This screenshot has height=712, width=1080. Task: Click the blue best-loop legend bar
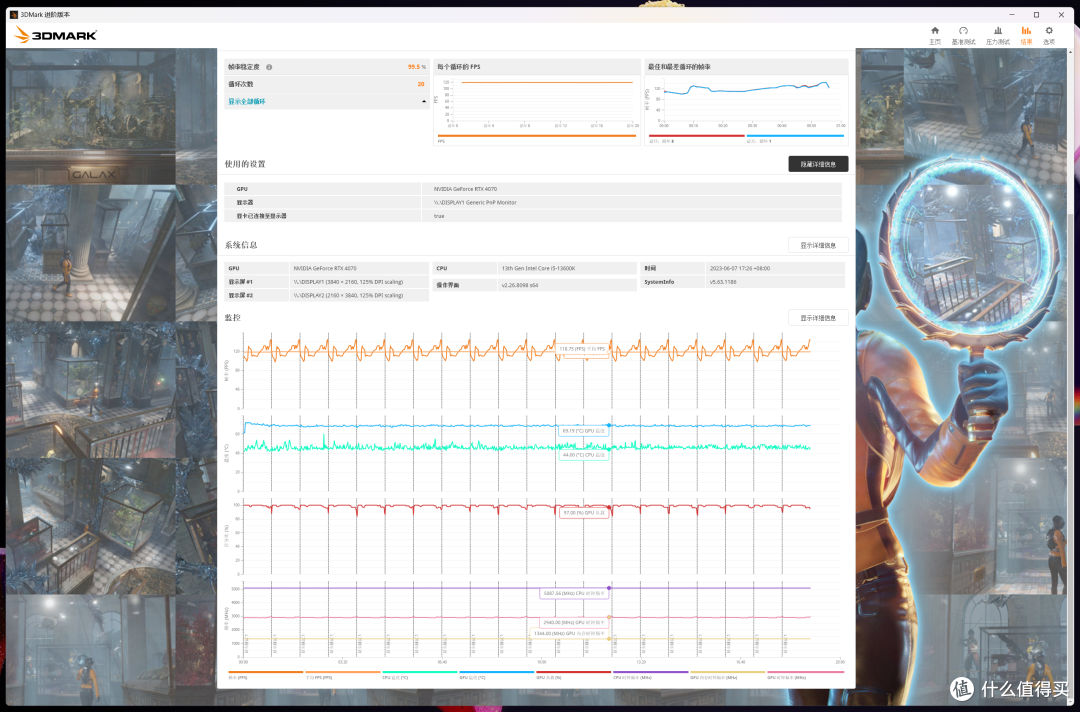tap(795, 138)
